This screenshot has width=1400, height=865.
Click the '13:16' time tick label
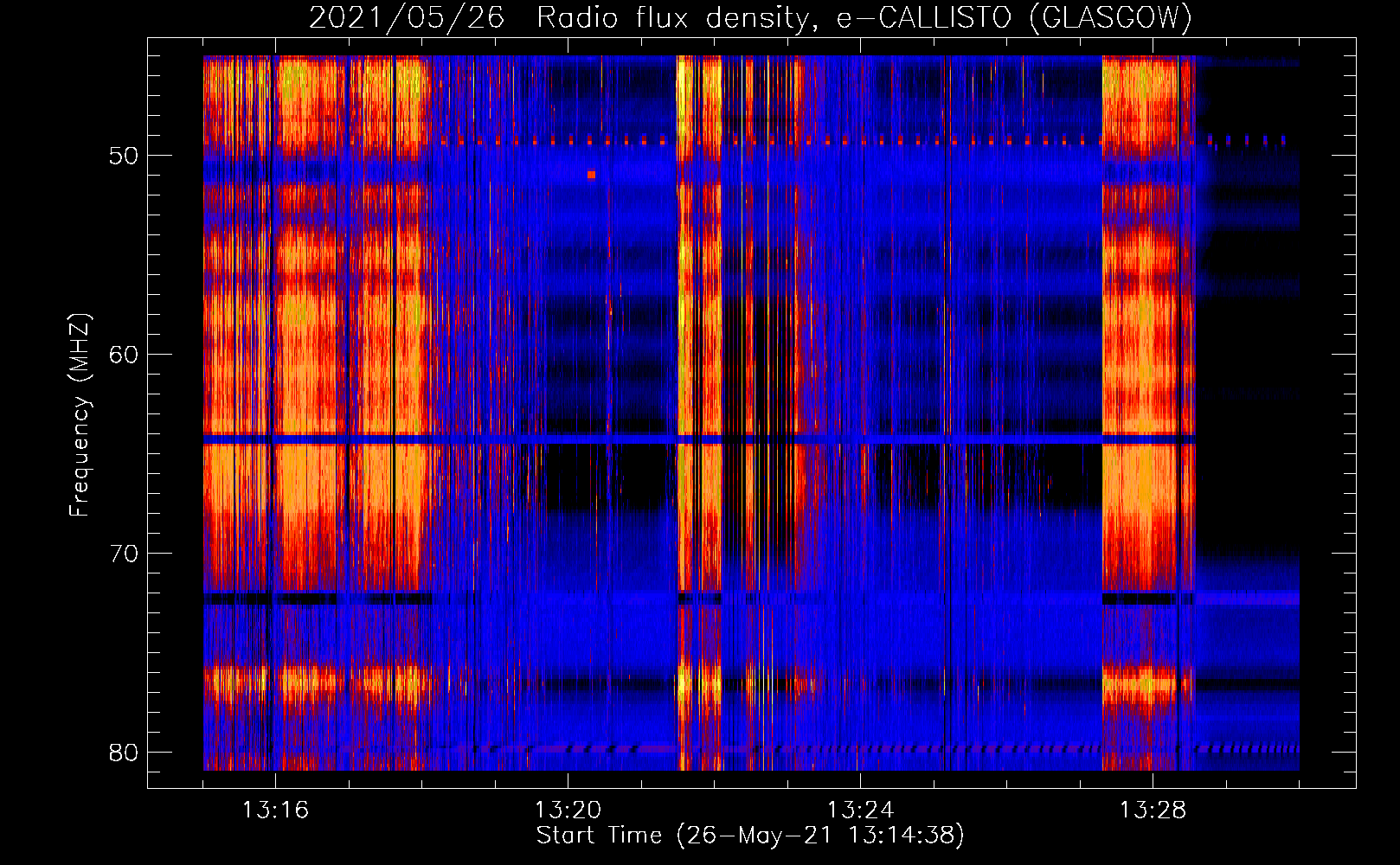[x=276, y=811]
